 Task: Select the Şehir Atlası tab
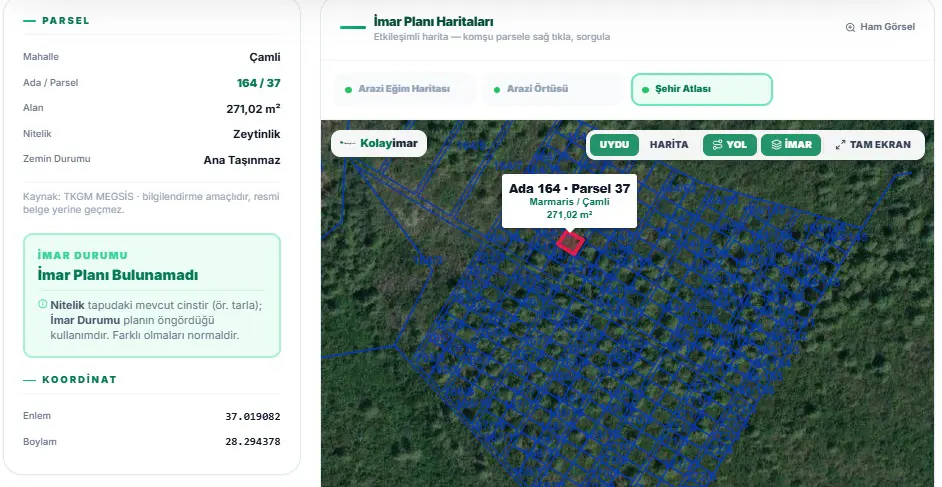tap(702, 89)
